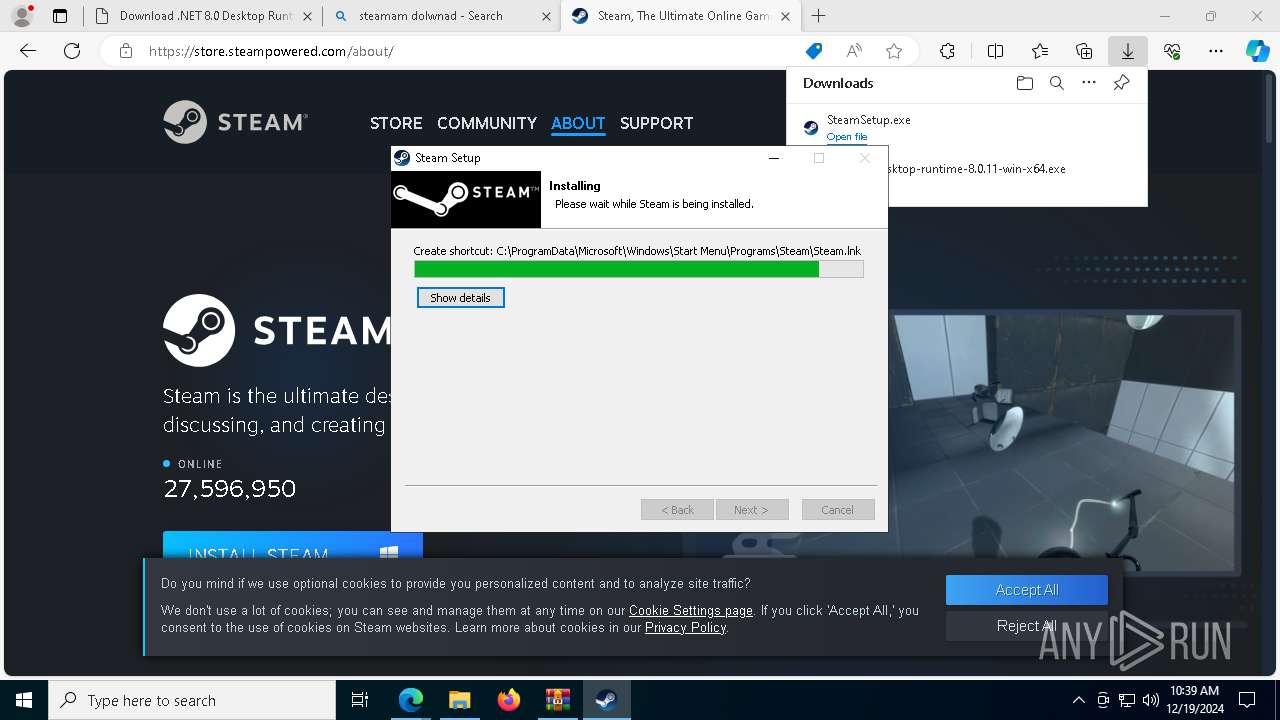Open the volume control tray icon
This screenshot has width=1280, height=720.
tap(1150, 700)
